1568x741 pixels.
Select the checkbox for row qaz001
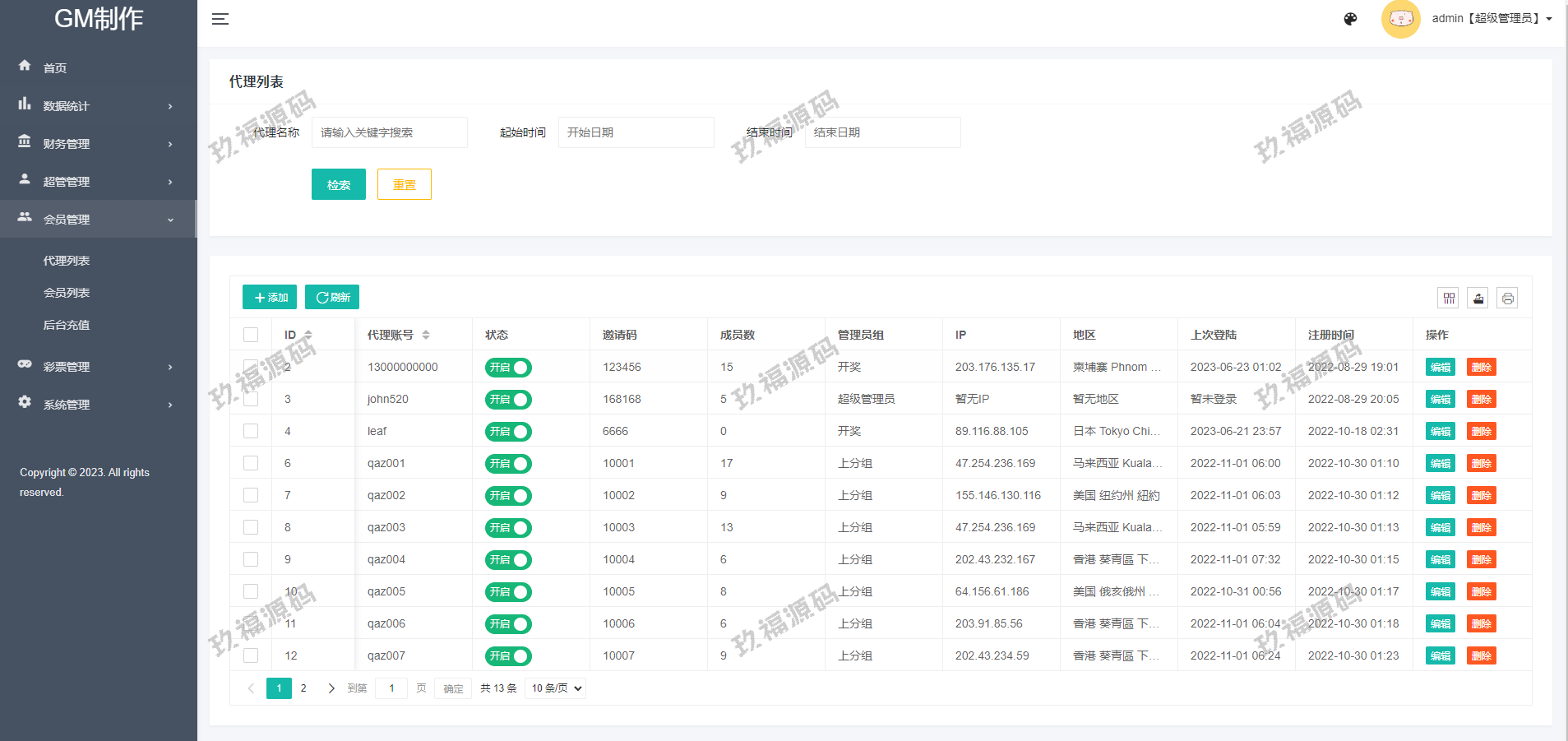click(251, 463)
